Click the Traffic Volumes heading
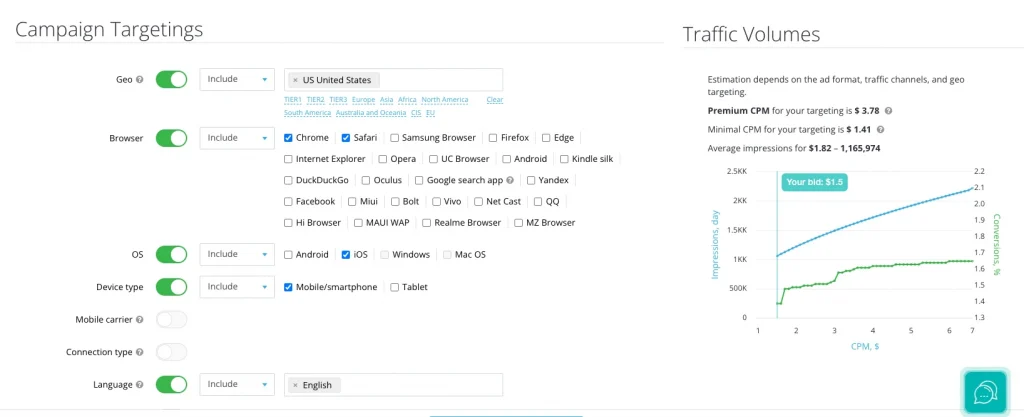Image resolution: width=1024 pixels, height=417 pixels. (x=751, y=34)
